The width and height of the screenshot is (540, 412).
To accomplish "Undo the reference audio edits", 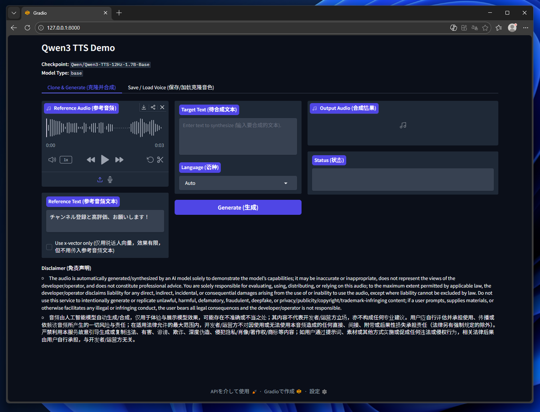I will click(150, 159).
